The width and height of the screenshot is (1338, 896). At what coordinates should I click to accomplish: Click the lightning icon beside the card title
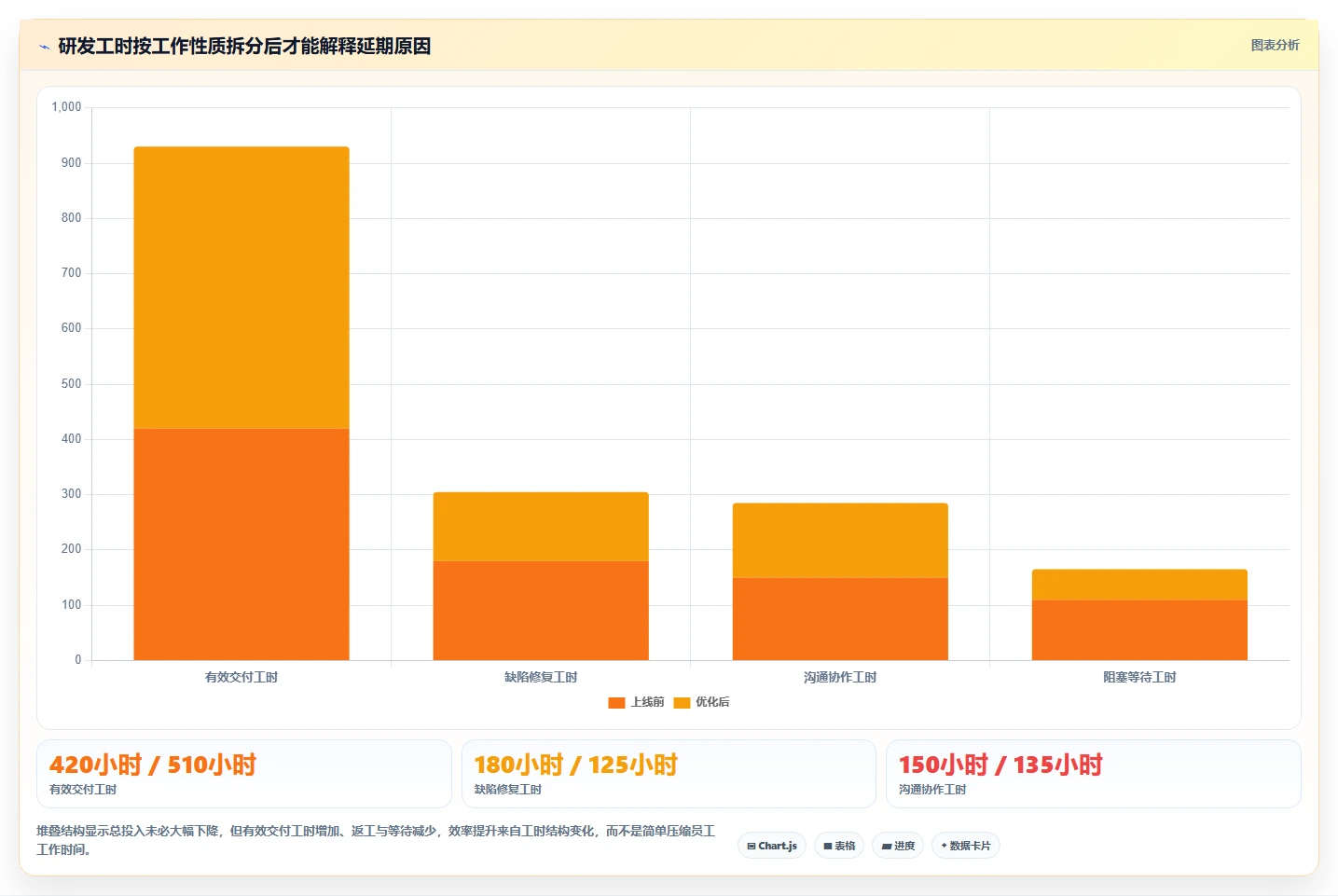tap(44, 47)
